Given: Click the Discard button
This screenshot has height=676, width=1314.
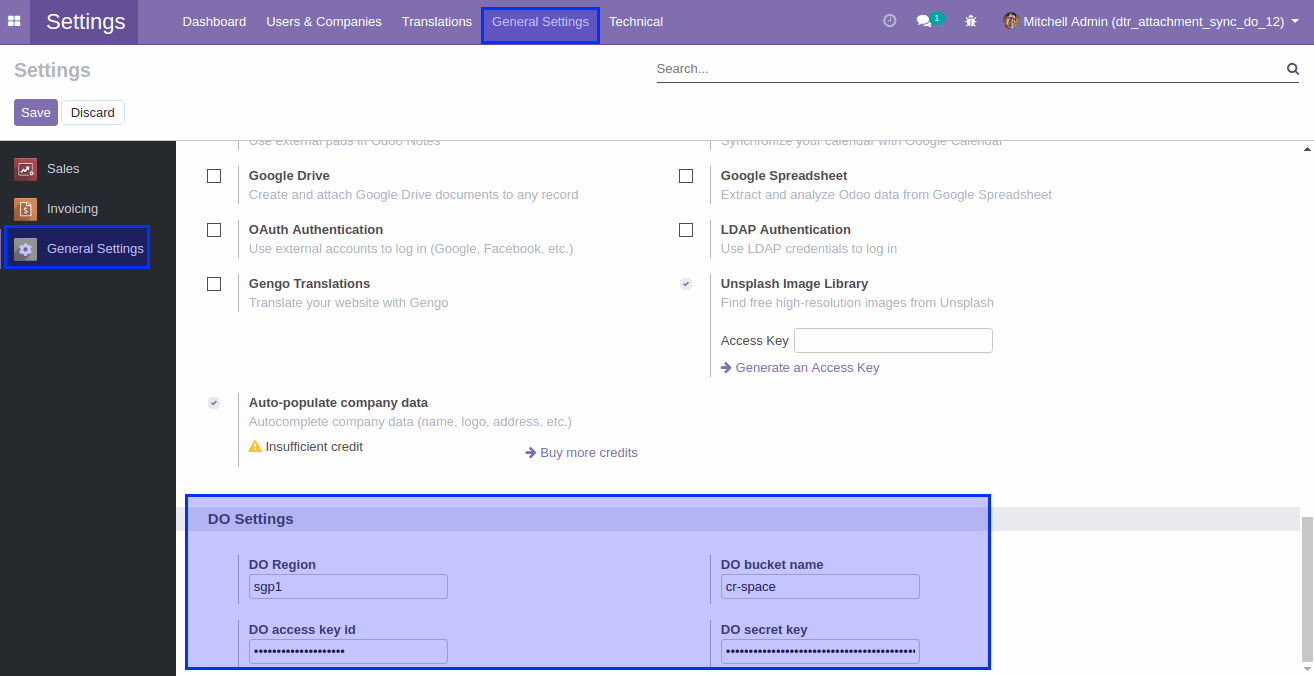Looking at the screenshot, I should pyautogui.click(x=93, y=113).
